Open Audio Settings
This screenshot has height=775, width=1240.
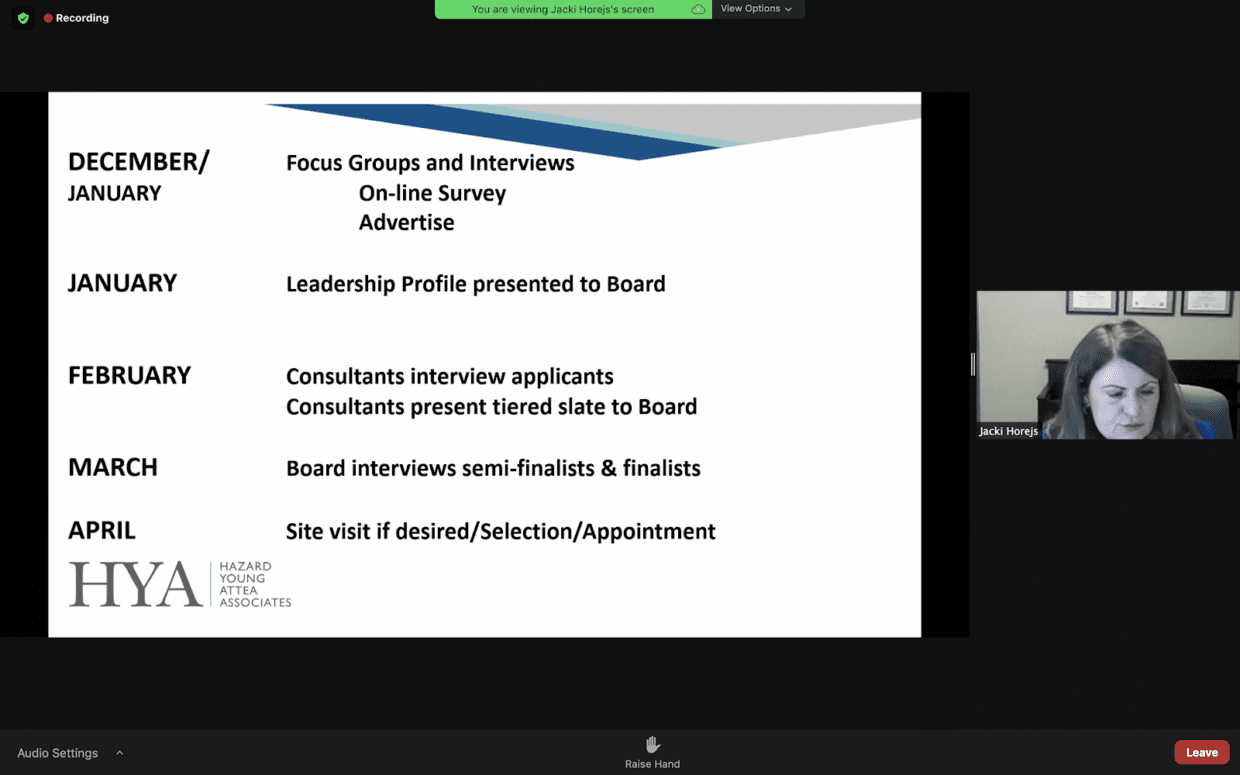(57, 753)
